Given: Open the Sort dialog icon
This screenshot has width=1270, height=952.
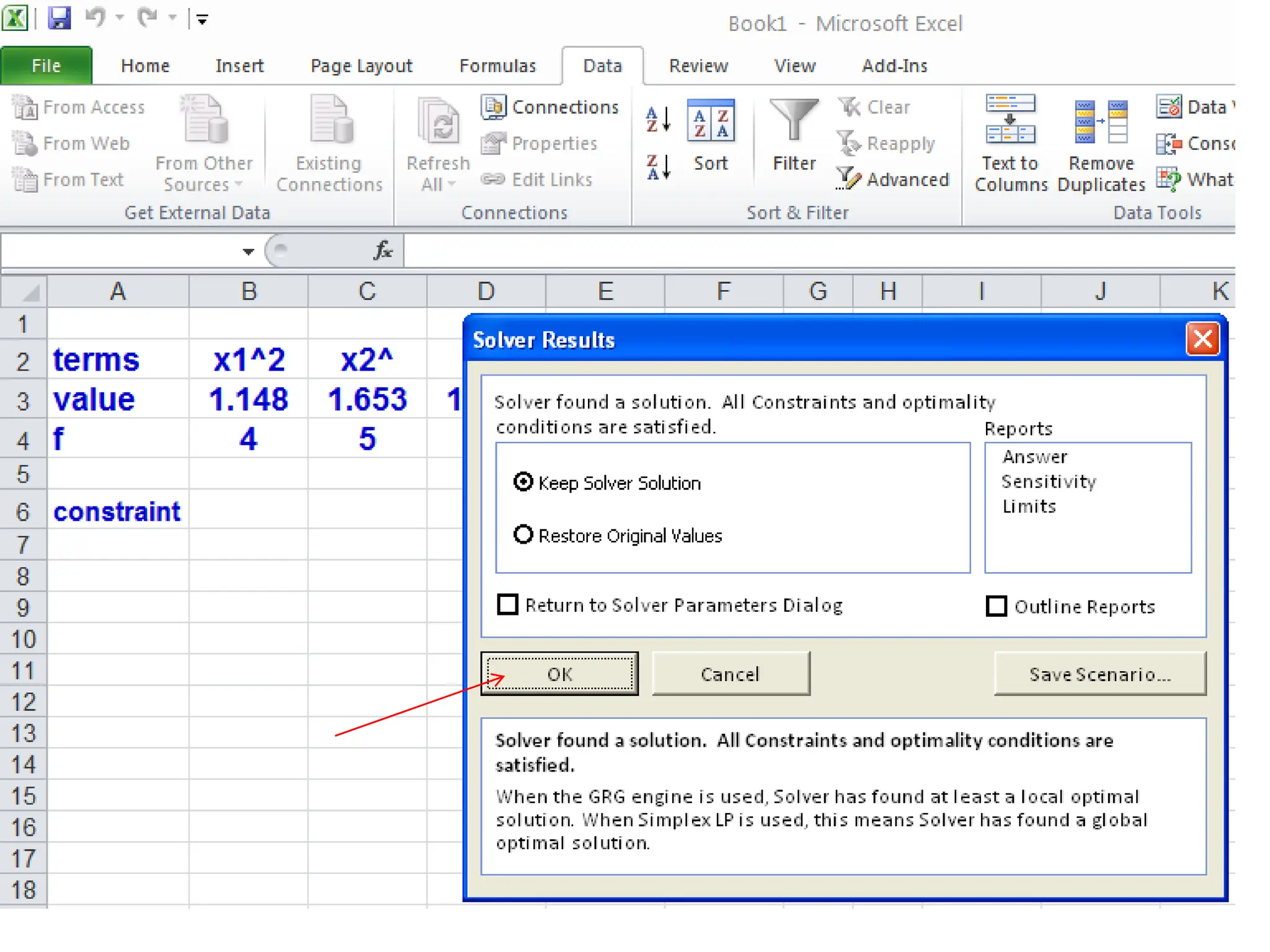Looking at the screenshot, I should point(711,122).
